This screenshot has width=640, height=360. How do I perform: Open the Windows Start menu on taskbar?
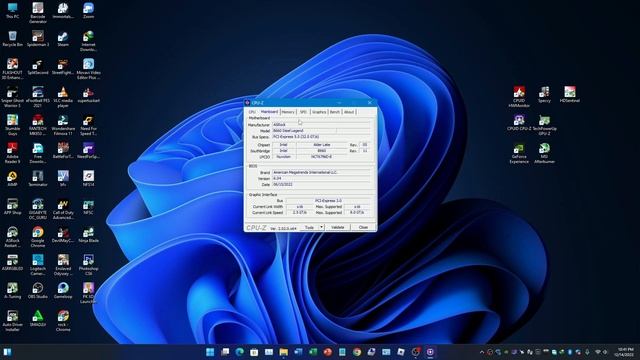(x=210, y=352)
